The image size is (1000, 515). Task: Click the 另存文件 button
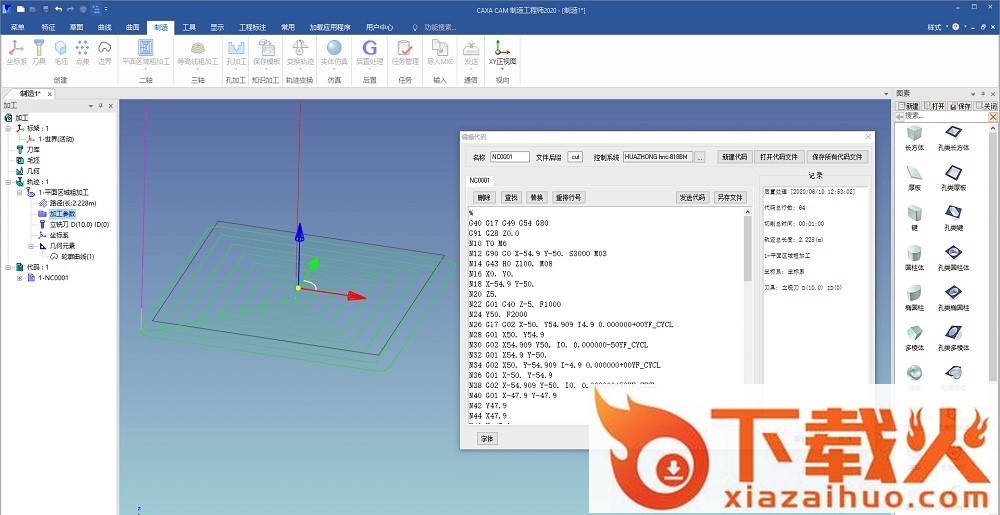(x=729, y=198)
